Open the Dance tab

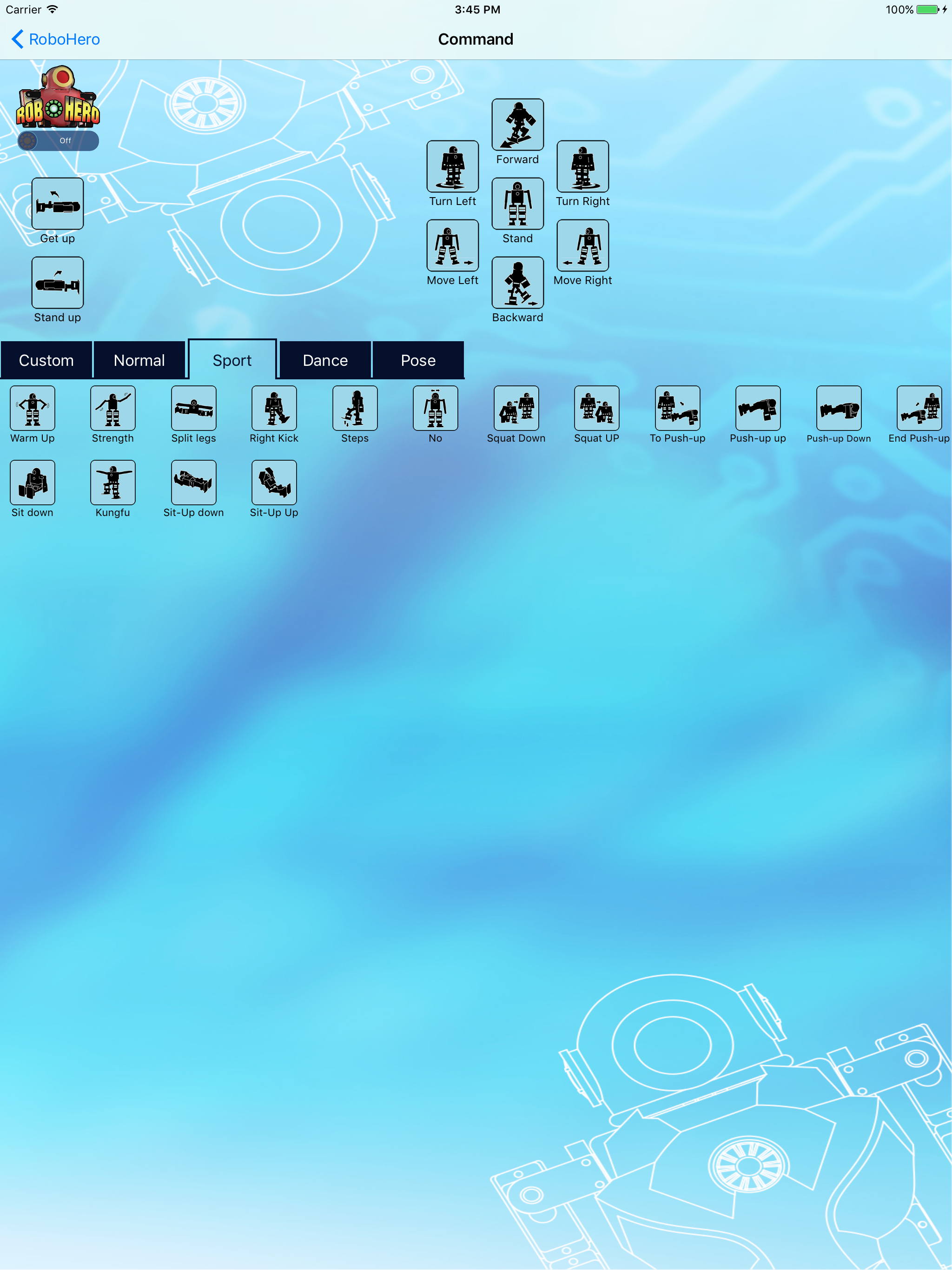point(325,360)
